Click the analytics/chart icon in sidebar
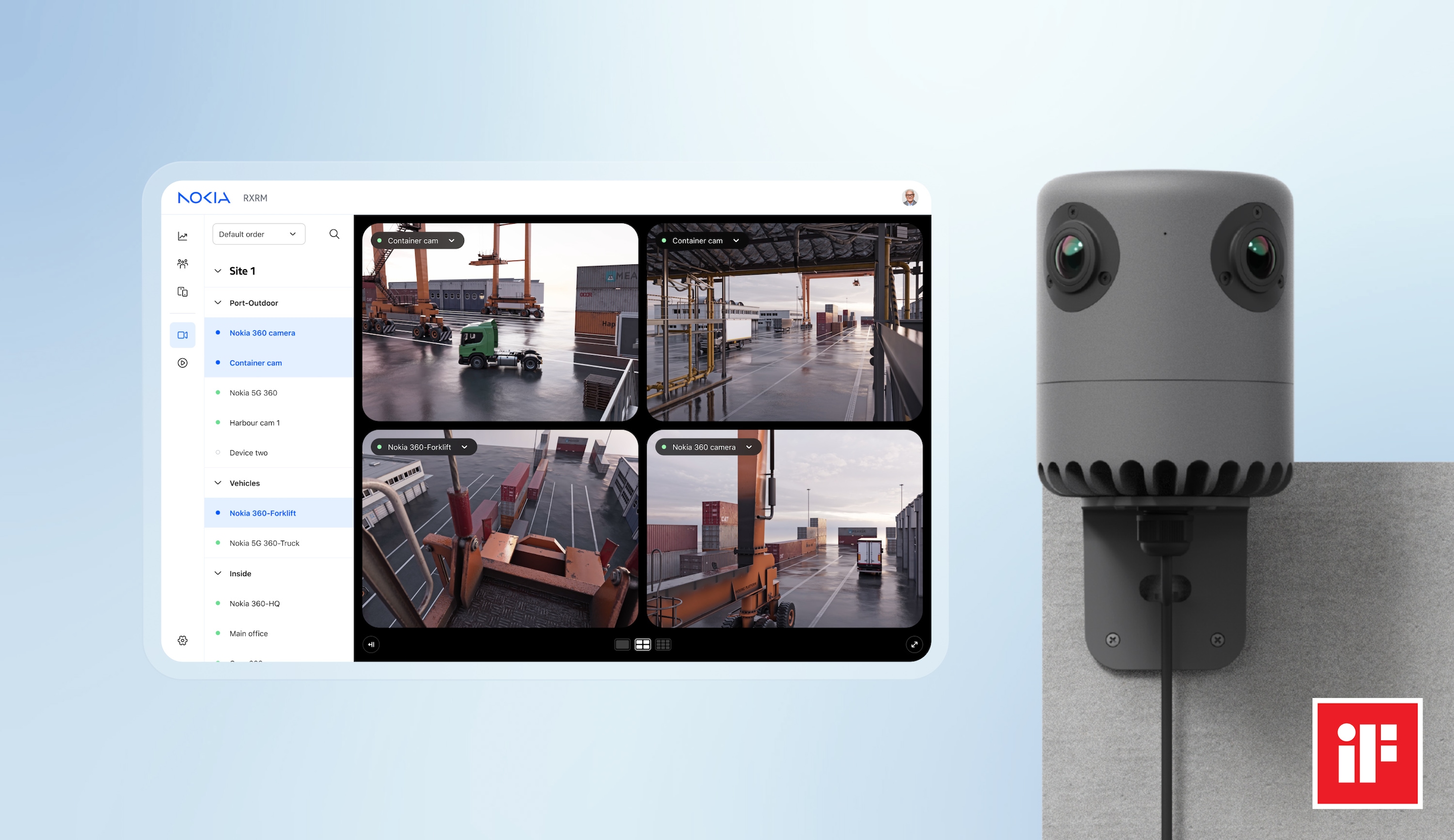The width and height of the screenshot is (1454, 840). pyautogui.click(x=182, y=234)
